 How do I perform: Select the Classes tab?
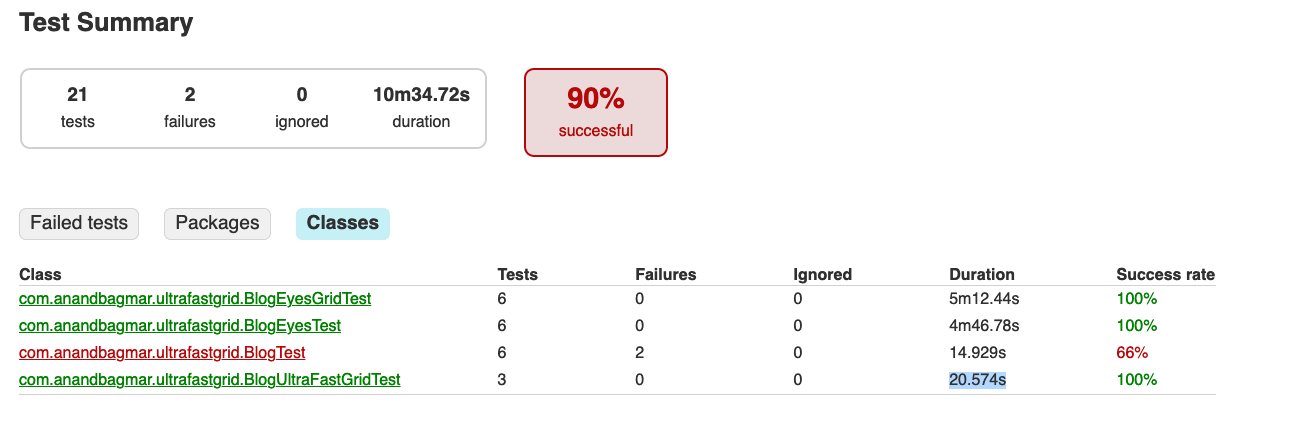tap(342, 223)
